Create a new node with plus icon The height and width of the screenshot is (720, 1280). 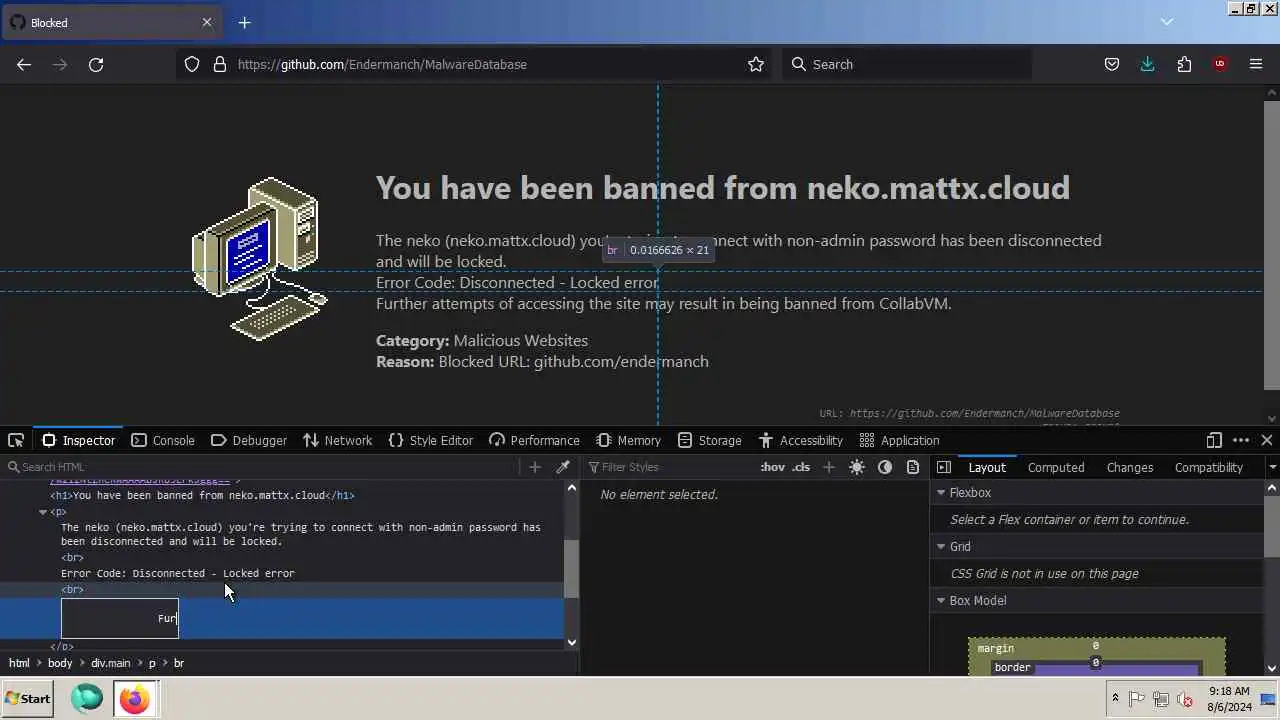(535, 467)
